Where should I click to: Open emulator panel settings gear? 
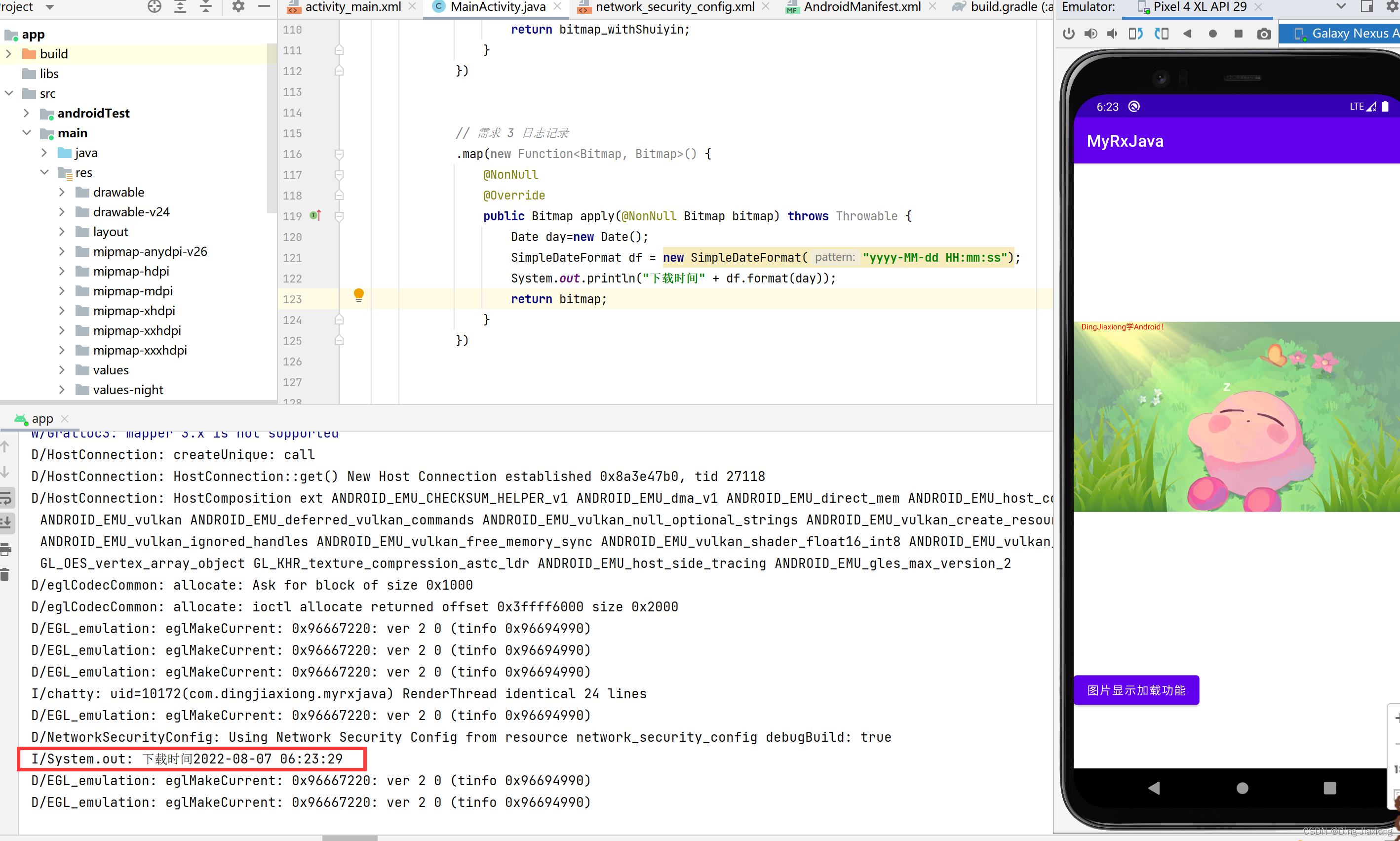click(1392, 7)
